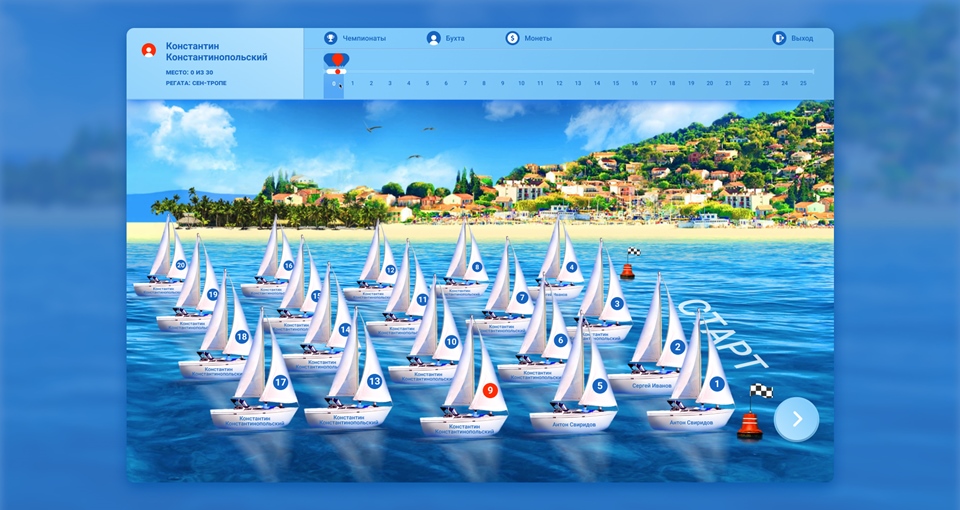
Task: Click the boat marker on the progress track
Action: [337, 63]
